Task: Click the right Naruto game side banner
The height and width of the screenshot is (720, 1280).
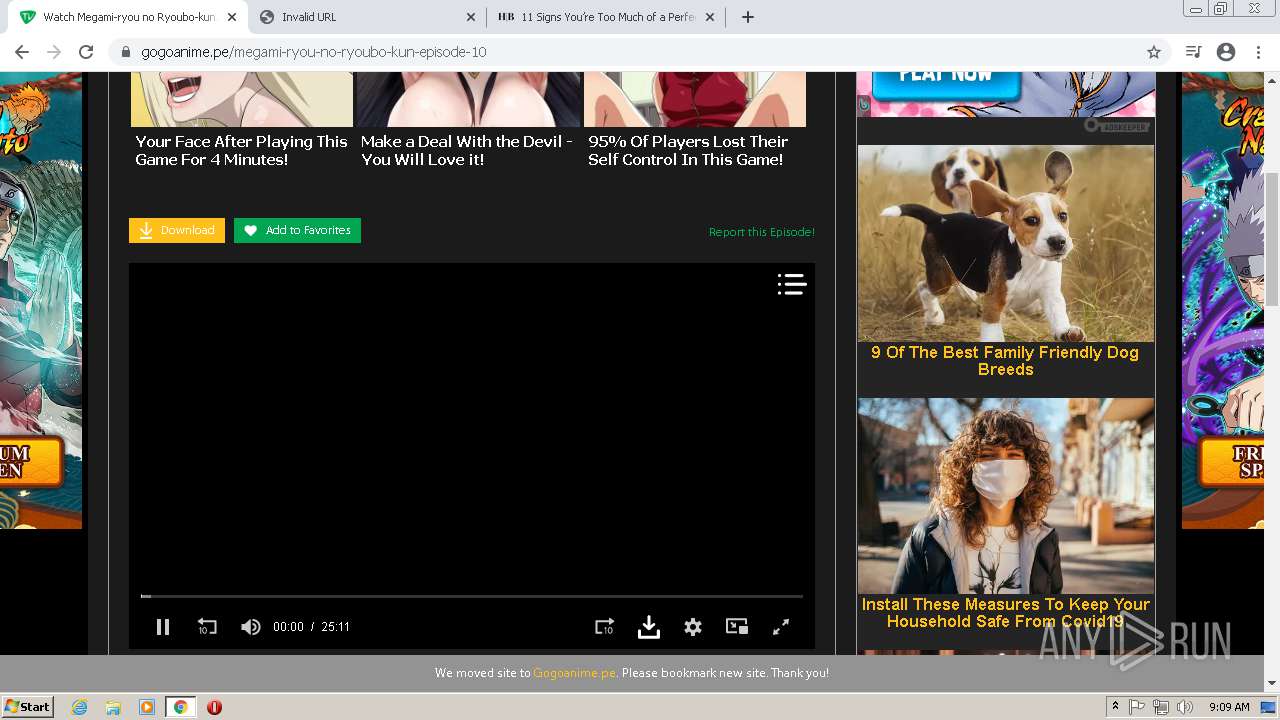Action: click(x=1223, y=300)
